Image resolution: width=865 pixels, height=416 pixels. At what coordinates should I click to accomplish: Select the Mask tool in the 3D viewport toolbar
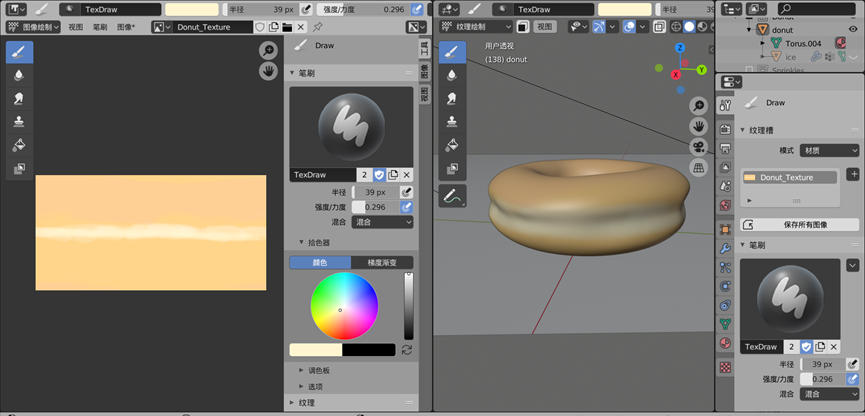coord(452,168)
